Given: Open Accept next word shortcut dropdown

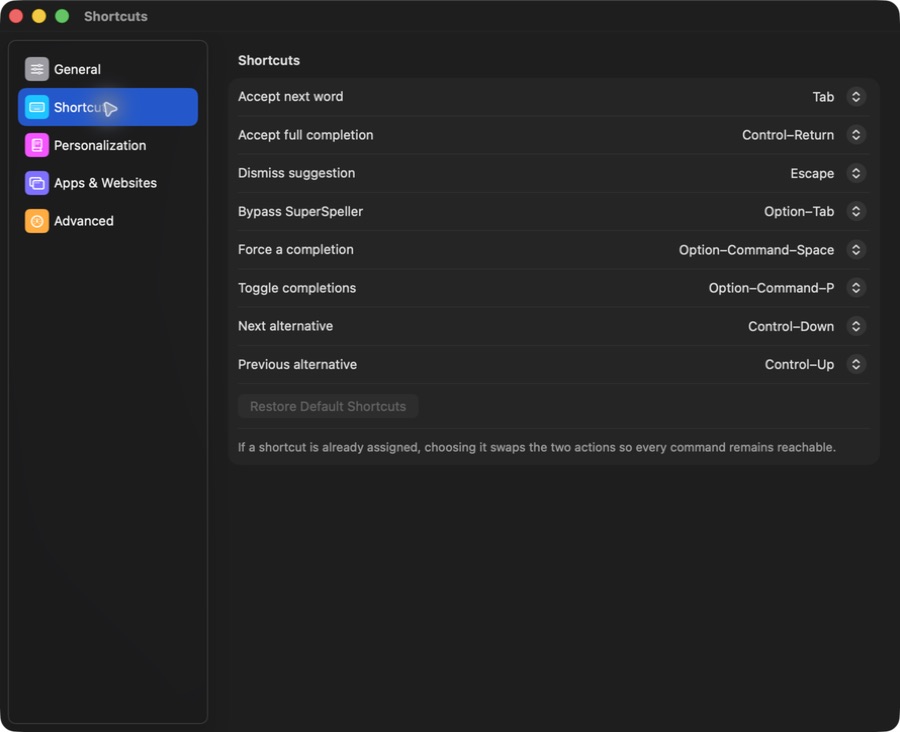Looking at the screenshot, I should pyautogui.click(x=856, y=96).
